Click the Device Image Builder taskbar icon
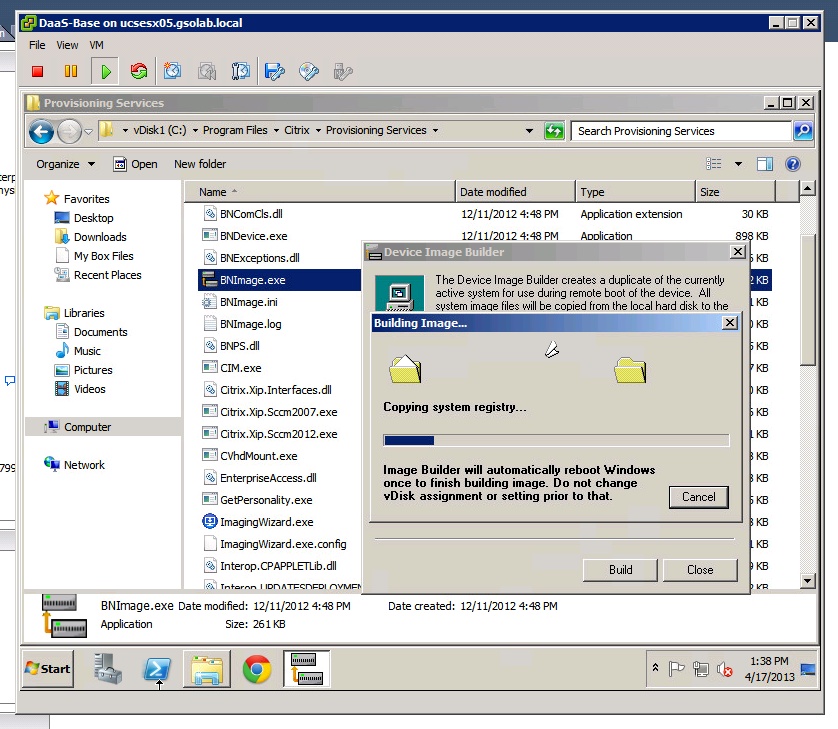The height and width of the screenshot is (729, 838). [306, 669]
